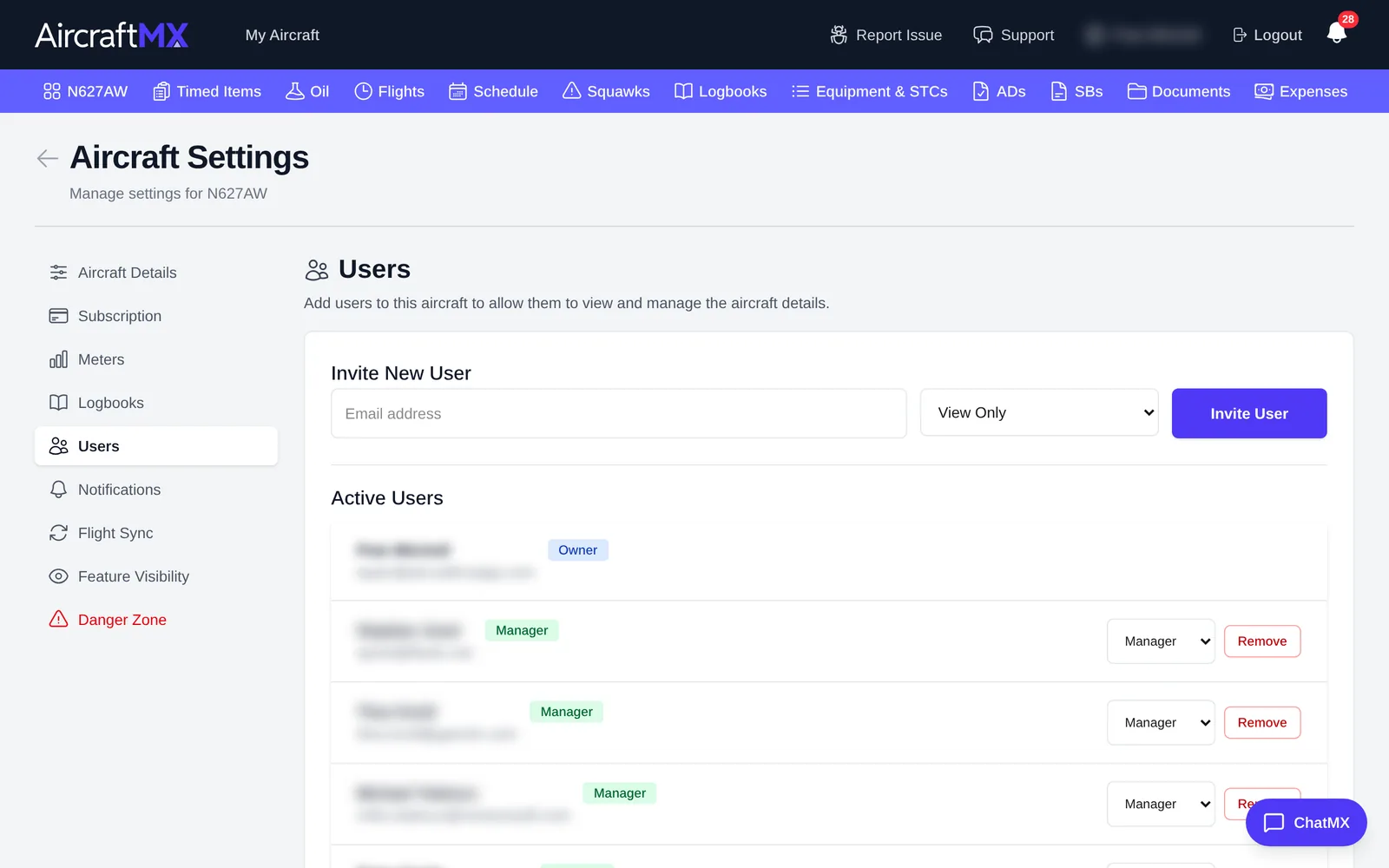This screenshot has height=868, width=1389.
Task: Click the Logout door icon
Action: coord(1240,35)
